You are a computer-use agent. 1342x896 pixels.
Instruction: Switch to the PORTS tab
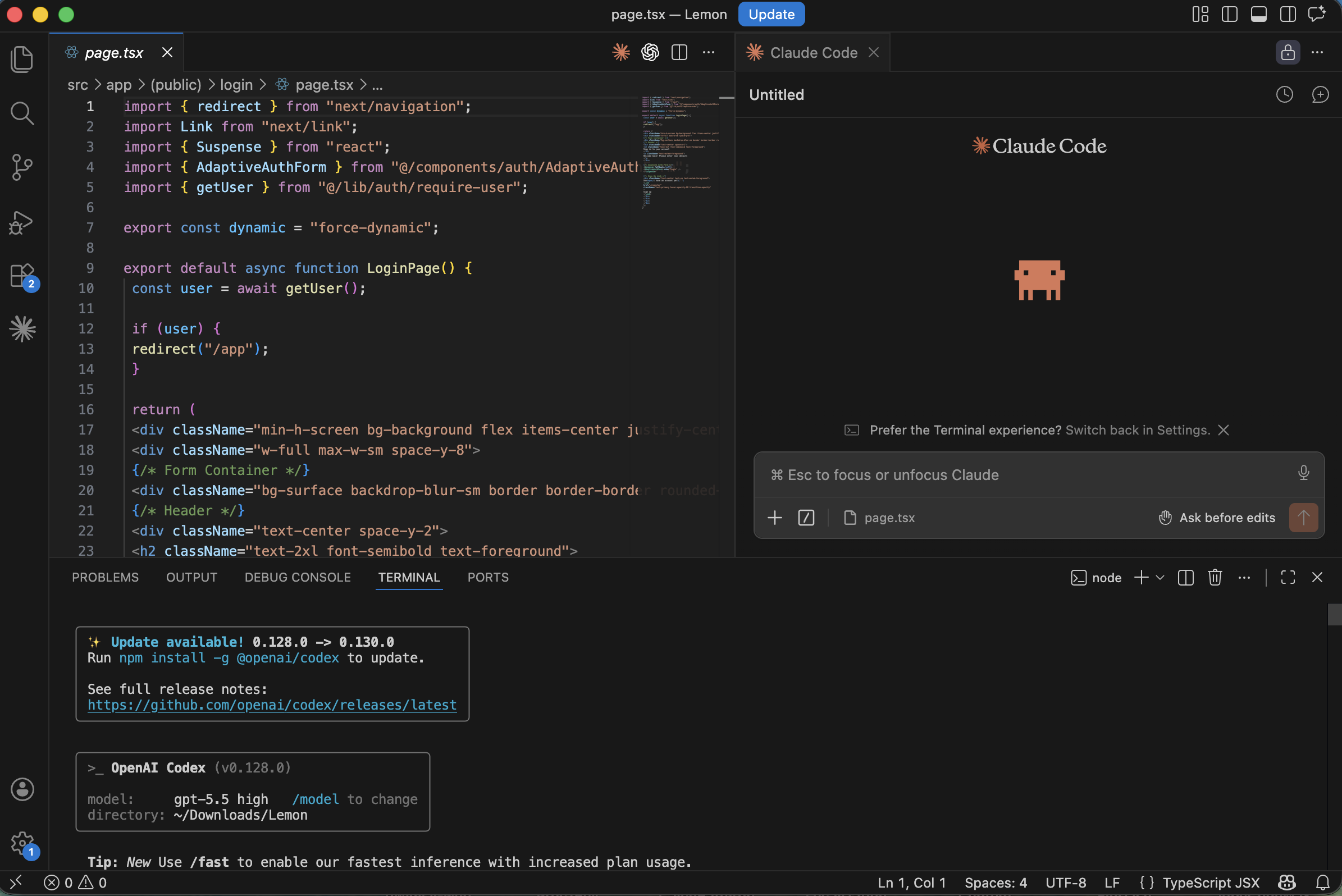point(487,577)
